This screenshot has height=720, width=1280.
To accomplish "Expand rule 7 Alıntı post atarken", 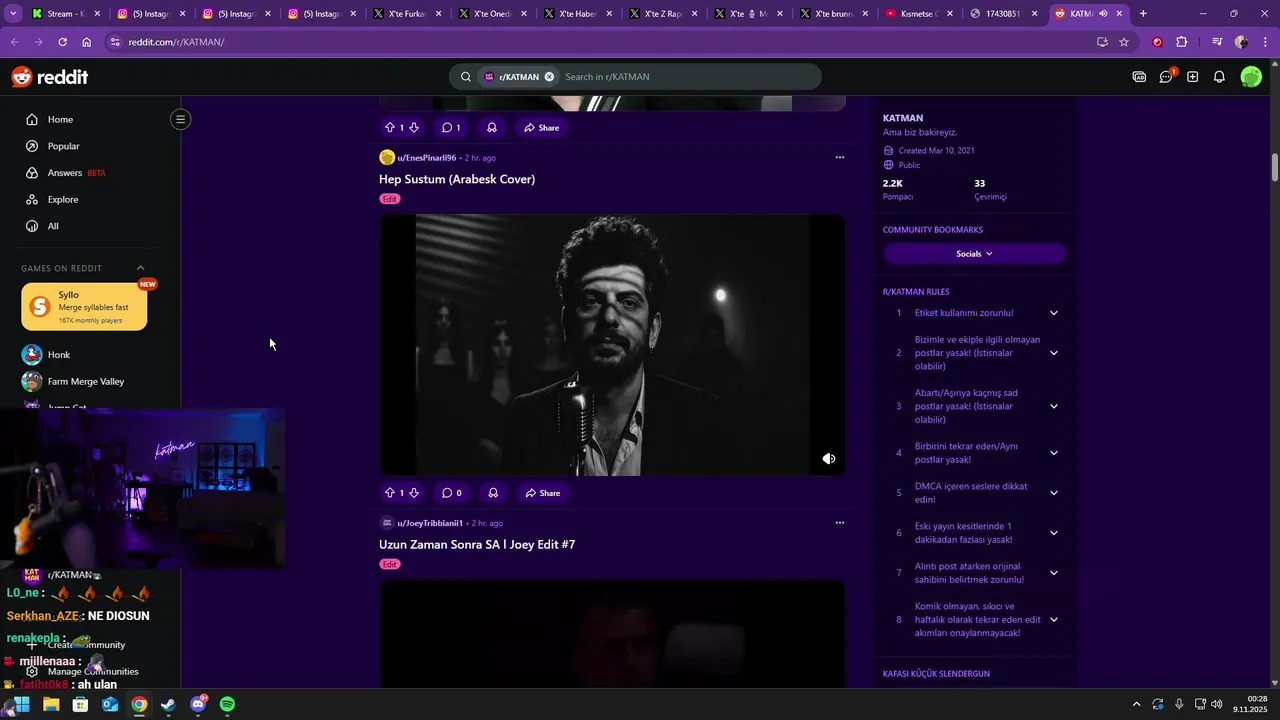I will 1053,573.
